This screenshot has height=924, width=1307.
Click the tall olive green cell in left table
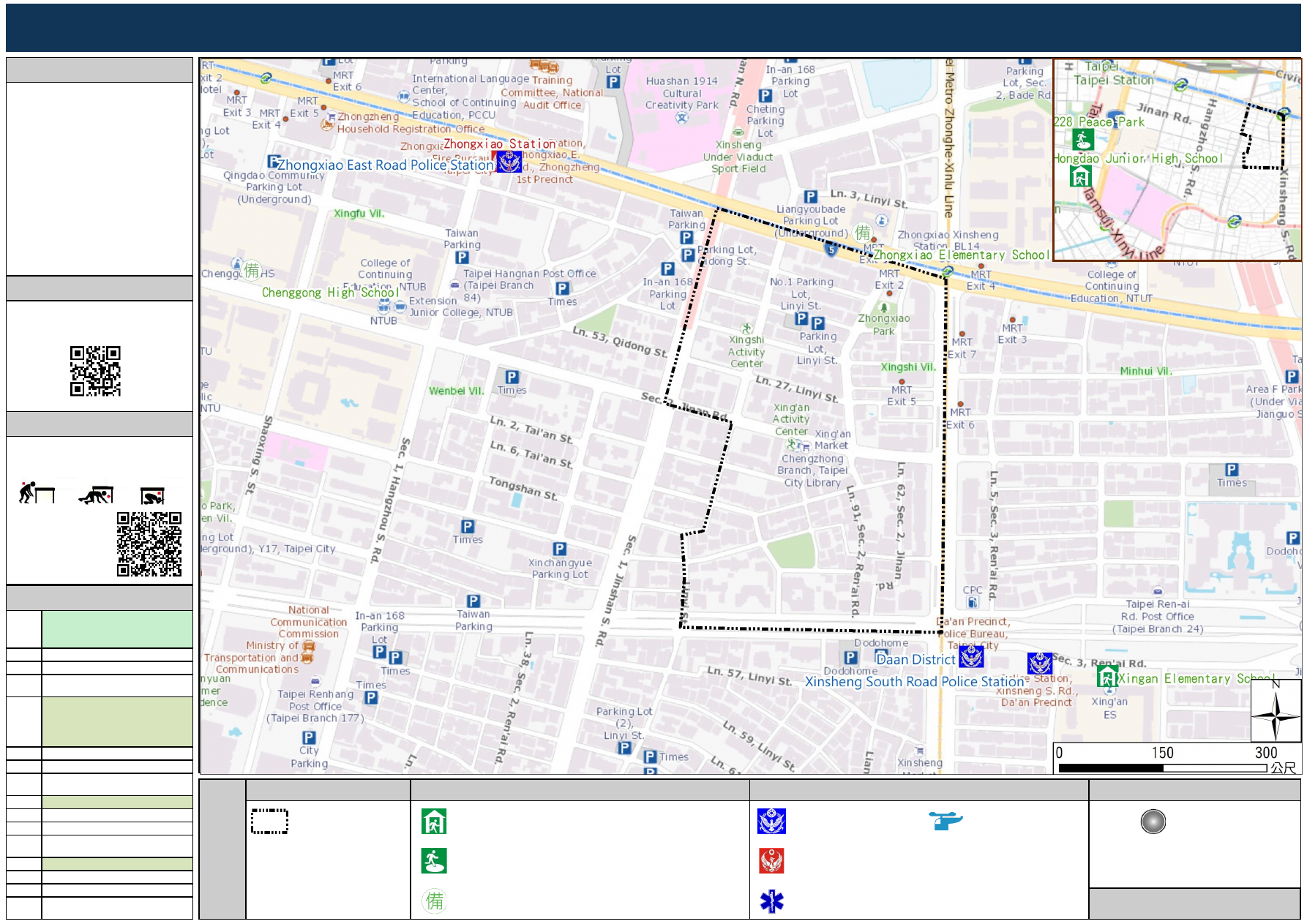click(x=117, y=721)
